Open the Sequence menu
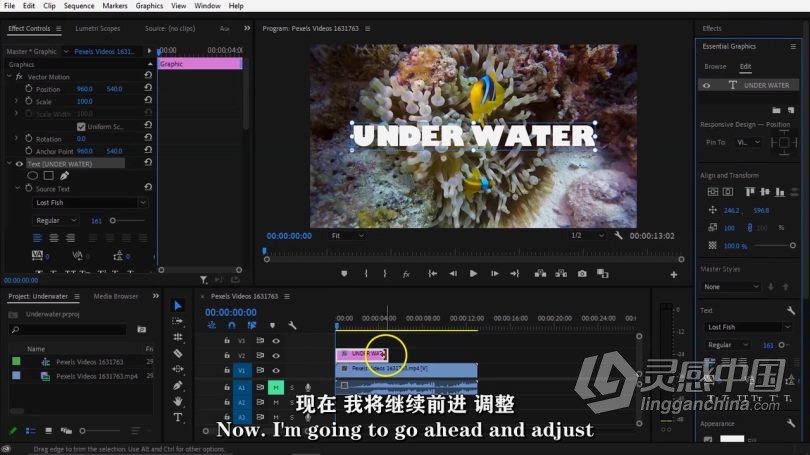This screenshot has height=455, width=810. click(79, 6)
